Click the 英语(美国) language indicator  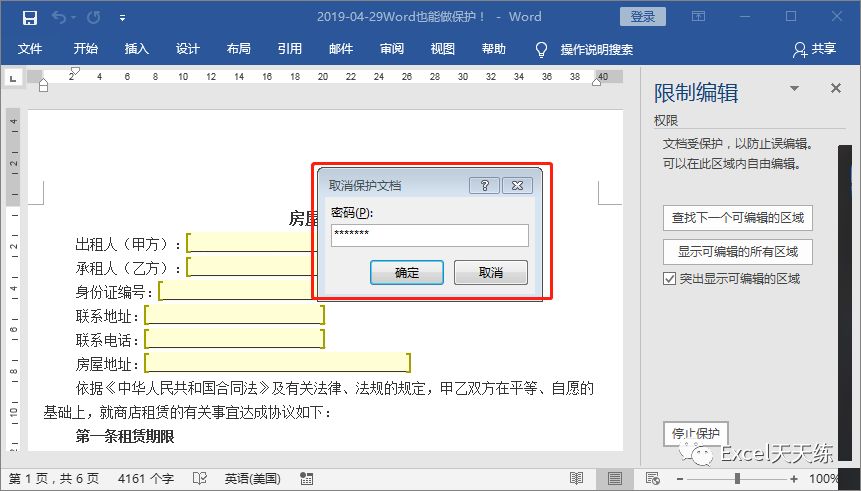[x=253, y=479]
